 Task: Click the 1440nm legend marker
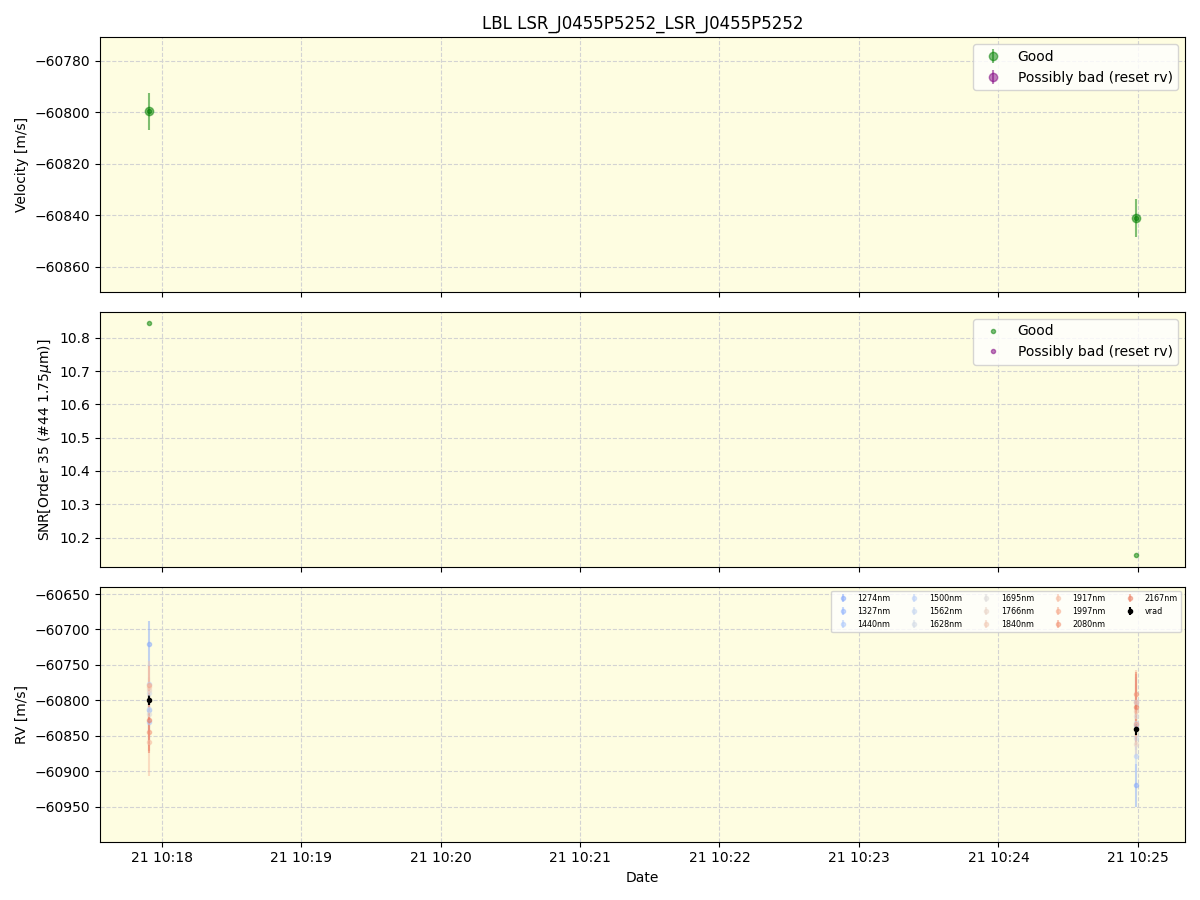coord(843,624)
